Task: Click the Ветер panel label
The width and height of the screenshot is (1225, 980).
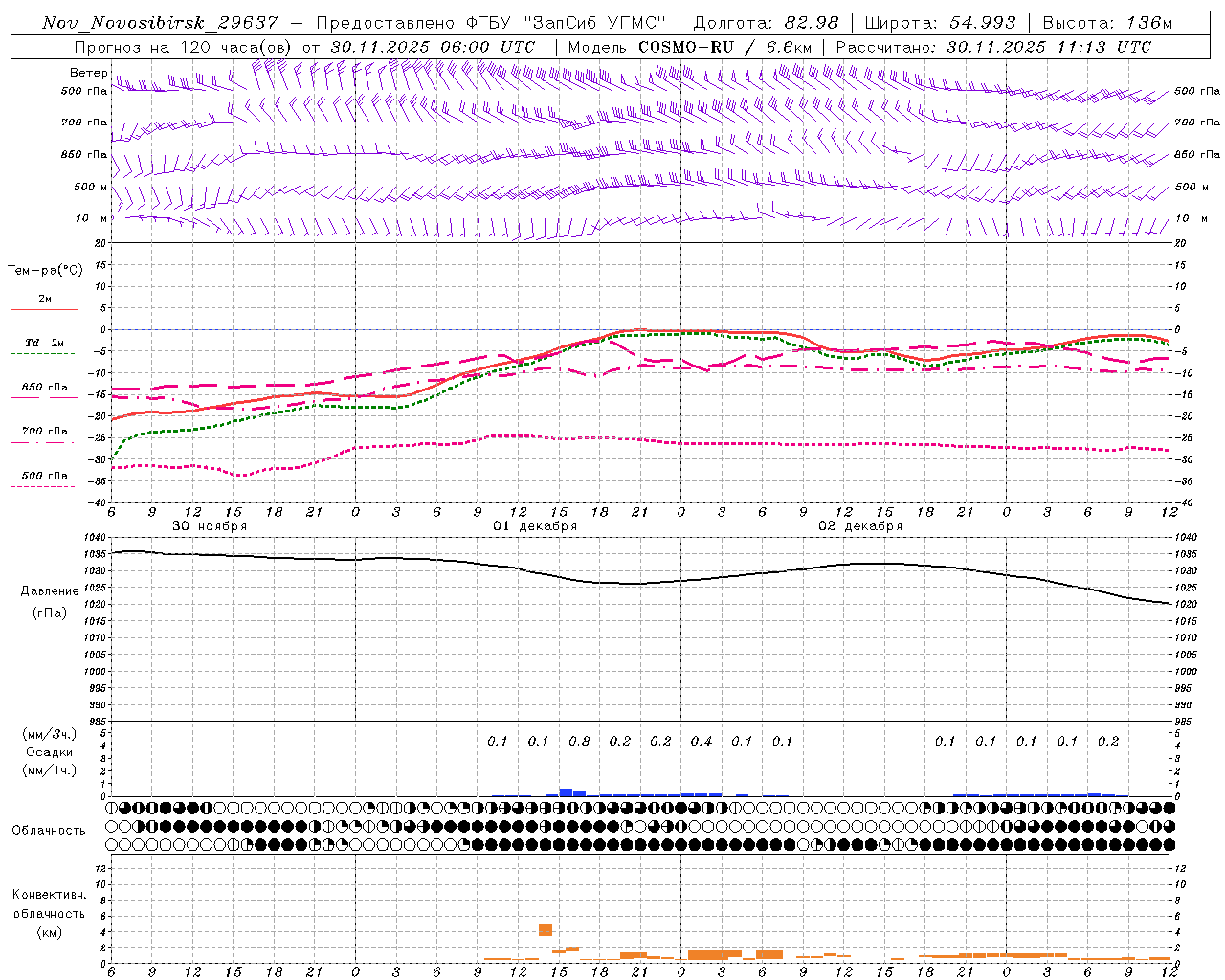Action: 88,73
